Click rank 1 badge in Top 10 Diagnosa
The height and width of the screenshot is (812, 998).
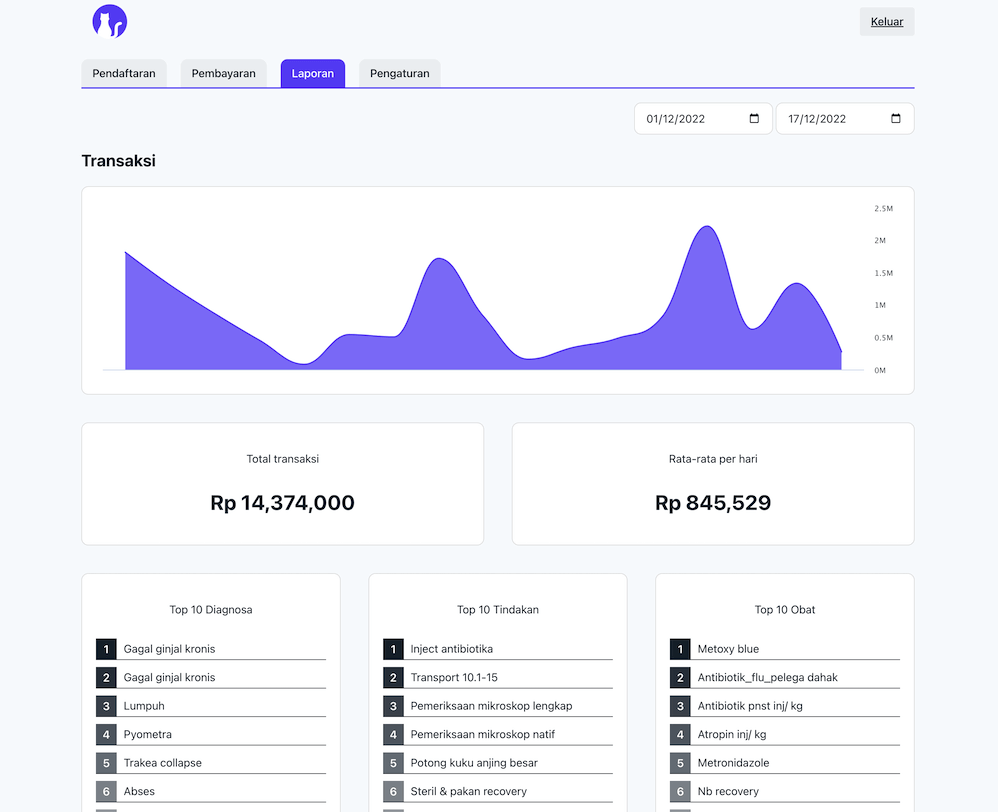[x=106, y=649]
